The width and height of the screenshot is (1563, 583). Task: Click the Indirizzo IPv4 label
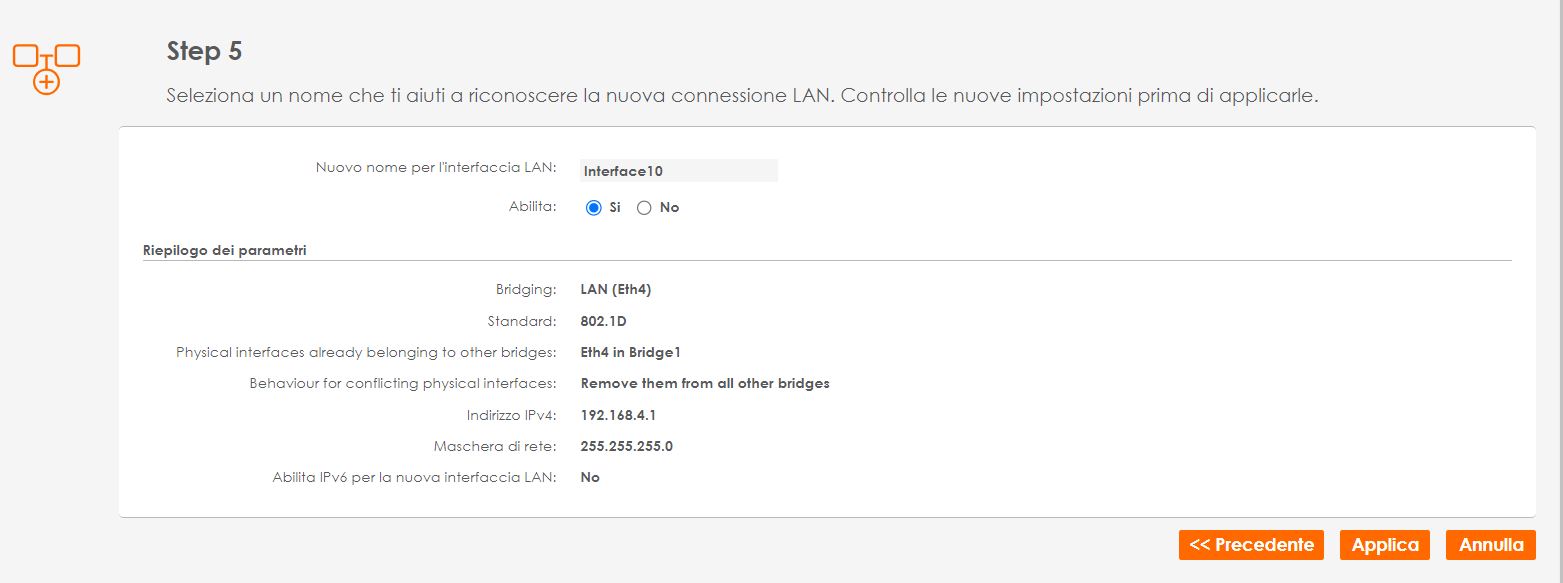pyautogui.click(x=511, y=415)
